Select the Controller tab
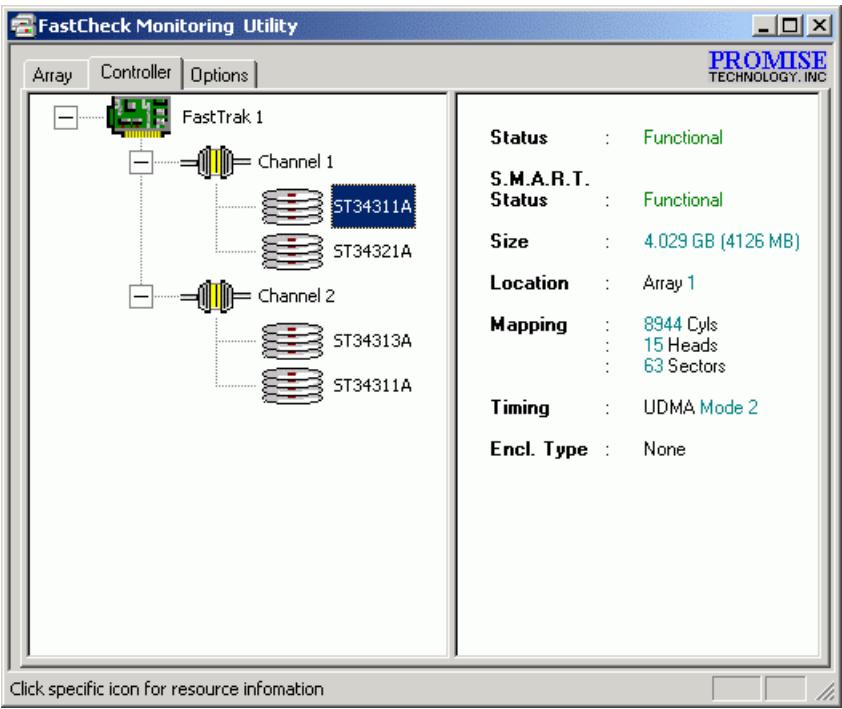Viewport: 842px width, 709px height. (x=136, y=72)
